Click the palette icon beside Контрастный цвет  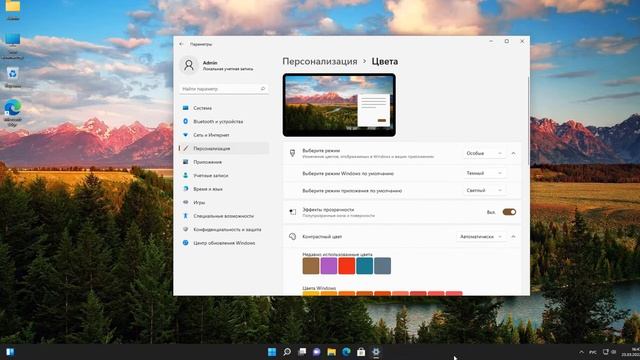pyautogui.click(x=292, y=237)
